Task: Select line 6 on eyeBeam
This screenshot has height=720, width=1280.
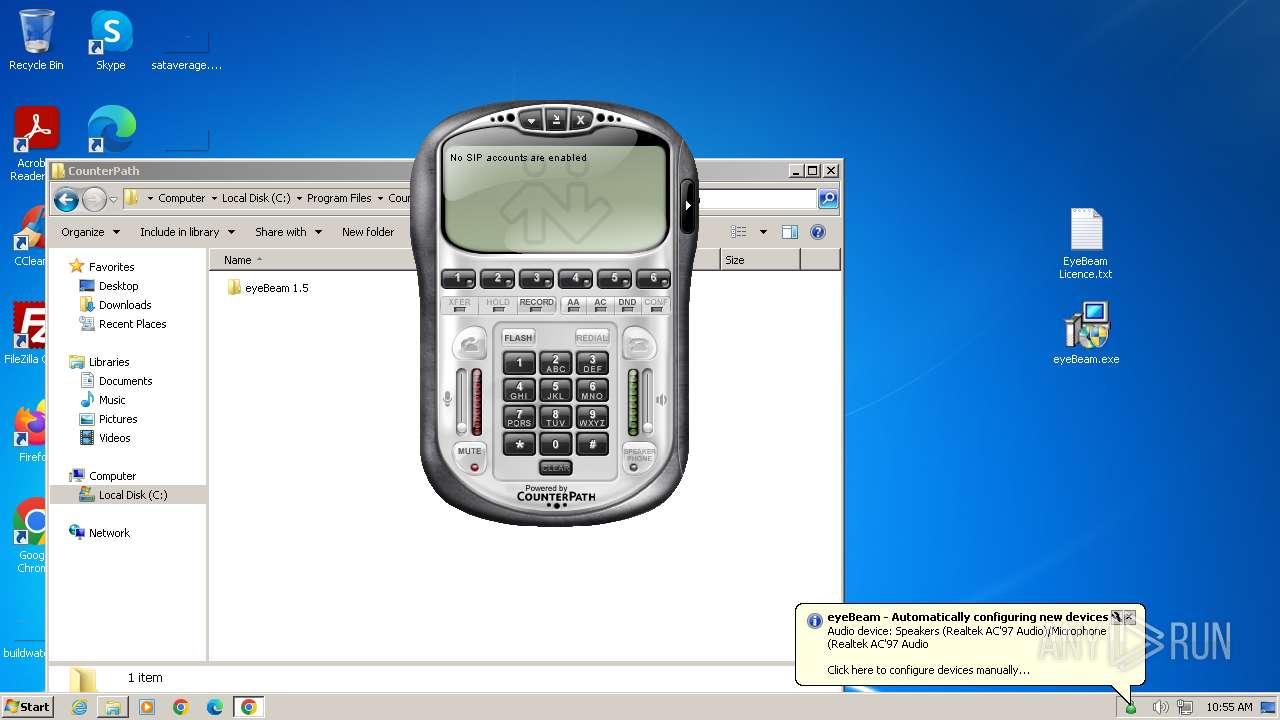Action: tap(653, 279)
